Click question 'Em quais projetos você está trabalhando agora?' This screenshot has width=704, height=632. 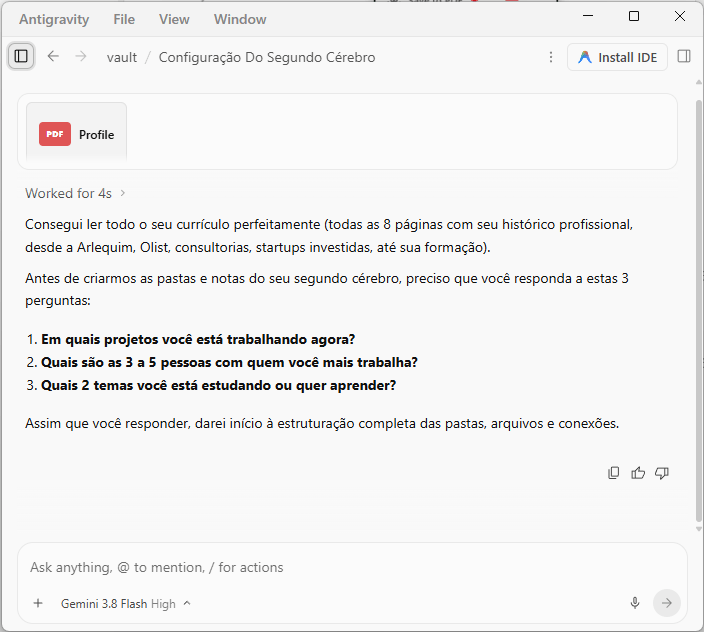coord(198,339)
